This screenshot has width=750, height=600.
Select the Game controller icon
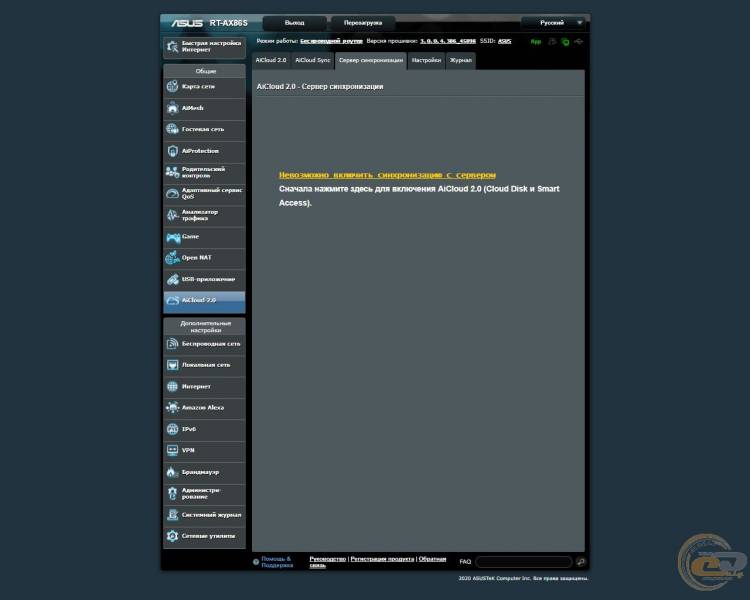172,237
